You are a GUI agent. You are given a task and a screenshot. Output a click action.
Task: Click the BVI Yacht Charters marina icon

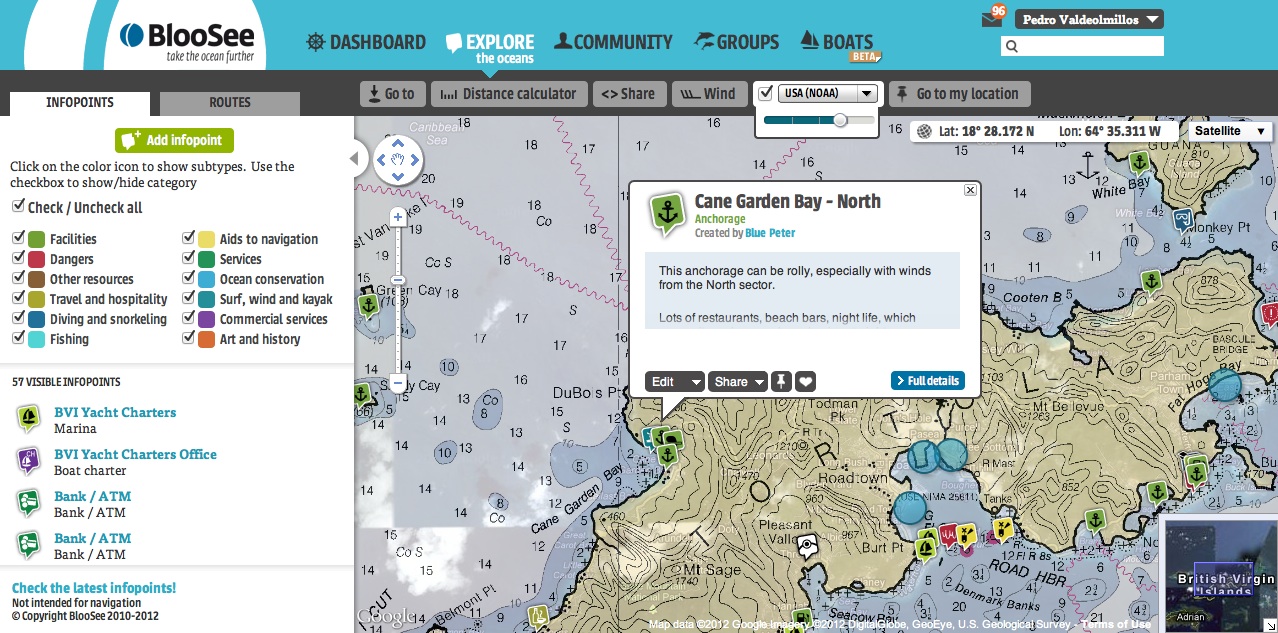(x=29, y=419)
